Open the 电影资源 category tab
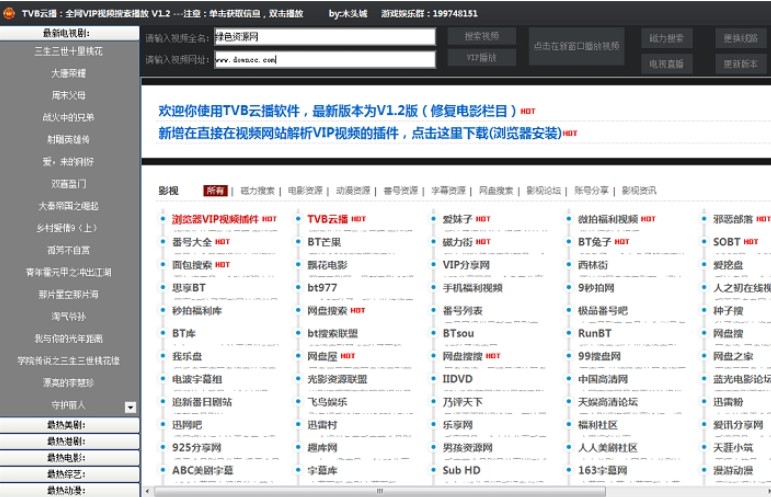Viewport: 771px width, 497px height. [305, 190]
